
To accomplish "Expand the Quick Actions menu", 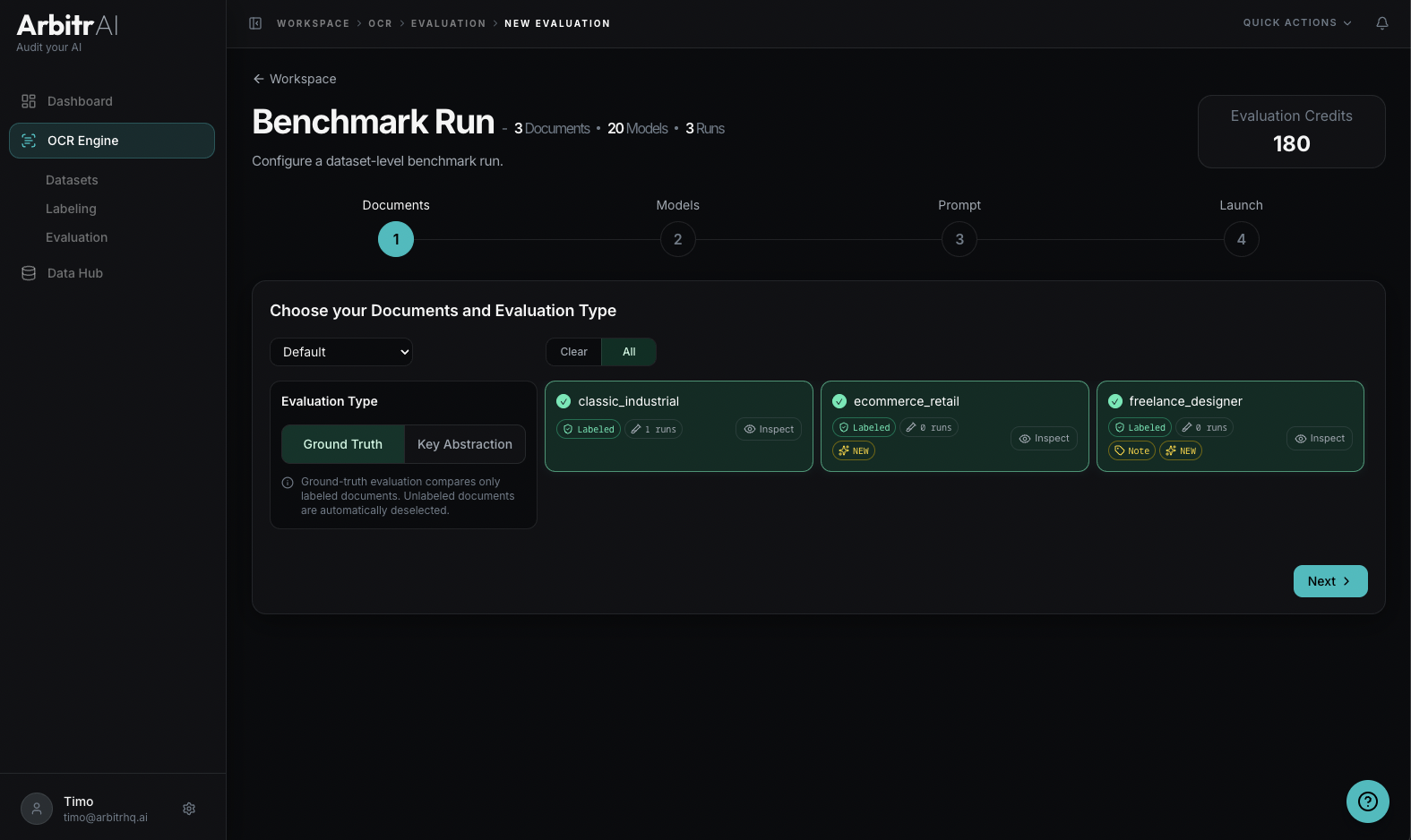I will [x=1296, y=23].
